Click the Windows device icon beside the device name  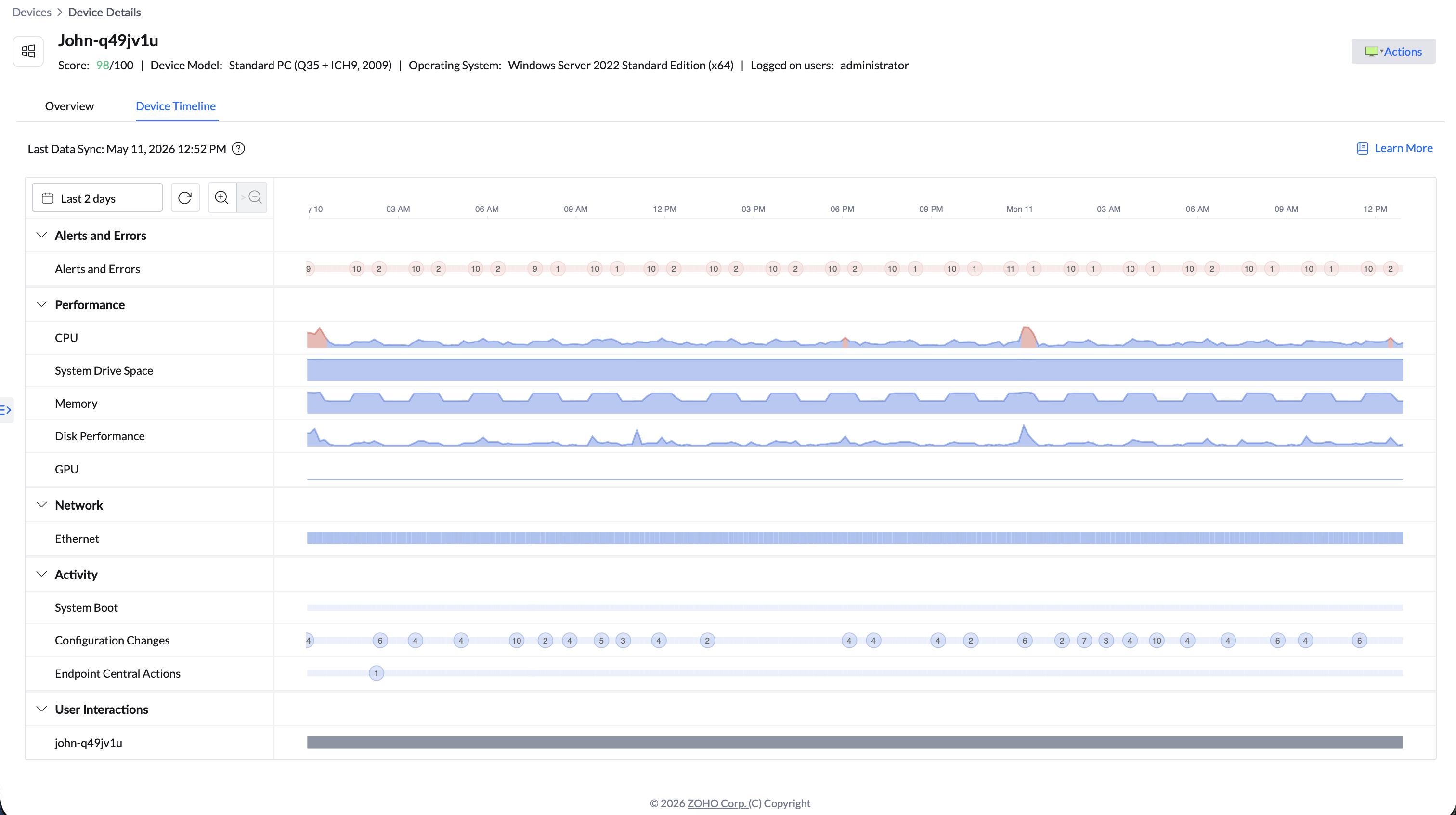pos(28,52)
